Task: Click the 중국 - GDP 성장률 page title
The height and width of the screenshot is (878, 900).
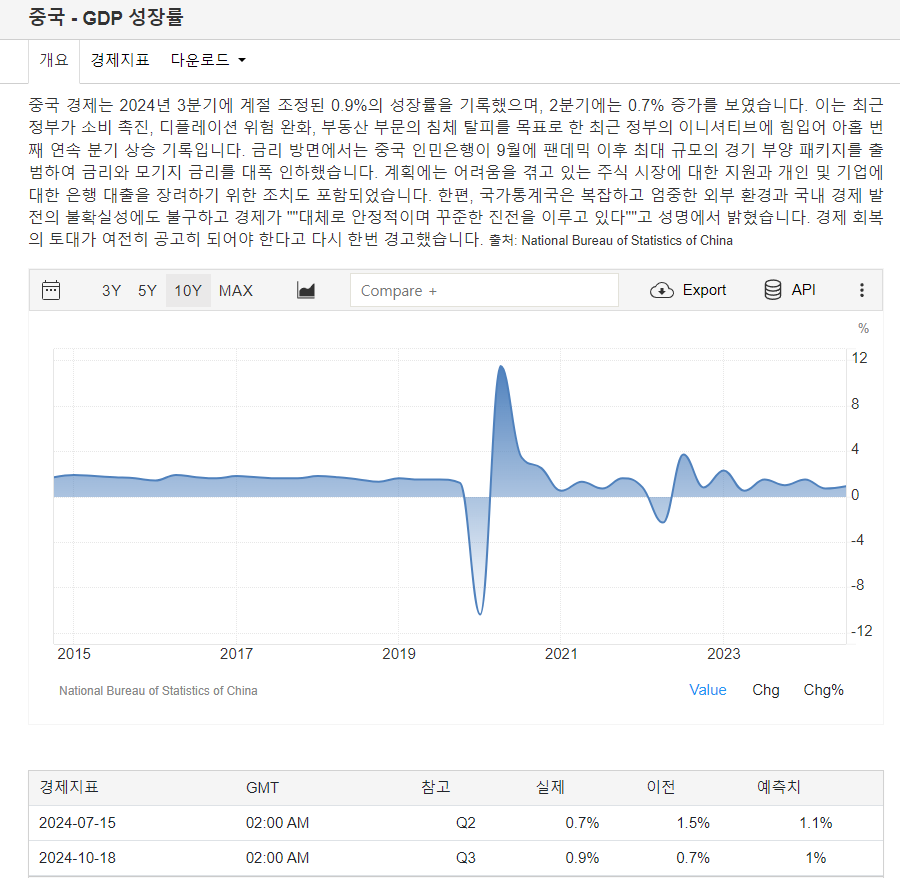Action: [106, 17]
